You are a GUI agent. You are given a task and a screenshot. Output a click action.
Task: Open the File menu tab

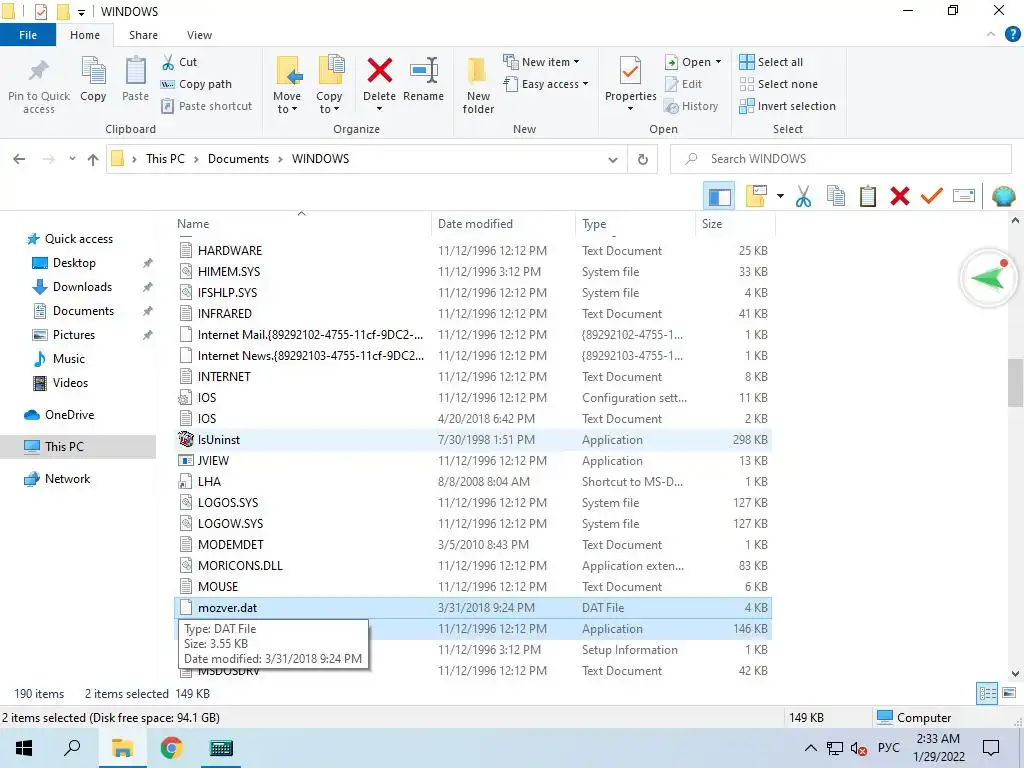tap(28, 35)
